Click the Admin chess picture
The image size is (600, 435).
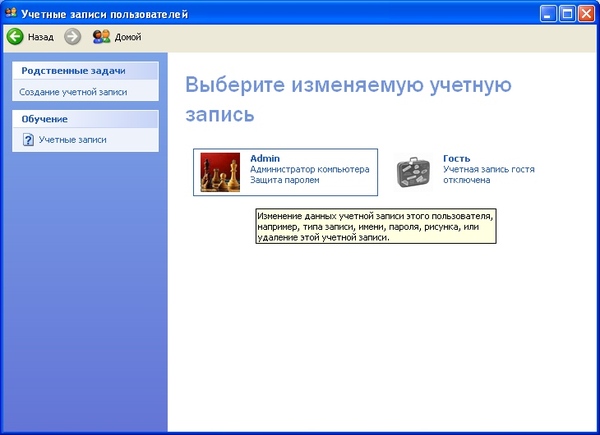(x=220, y=172)
